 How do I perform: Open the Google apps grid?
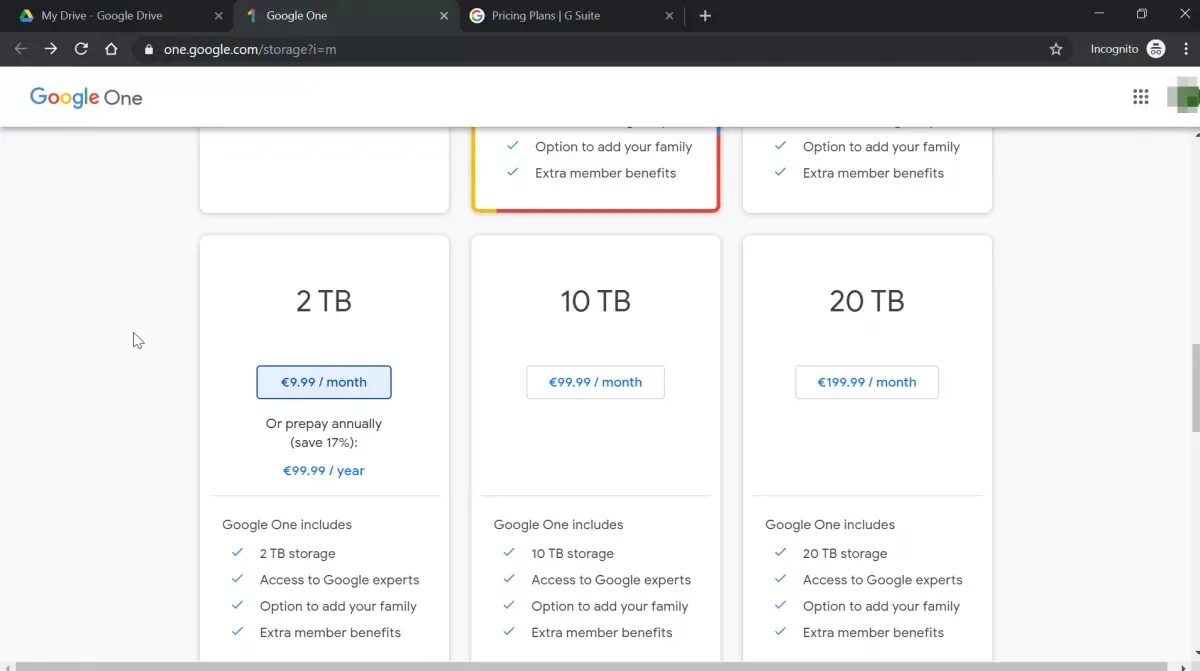pyautogui.click(x=1140, y=97)
